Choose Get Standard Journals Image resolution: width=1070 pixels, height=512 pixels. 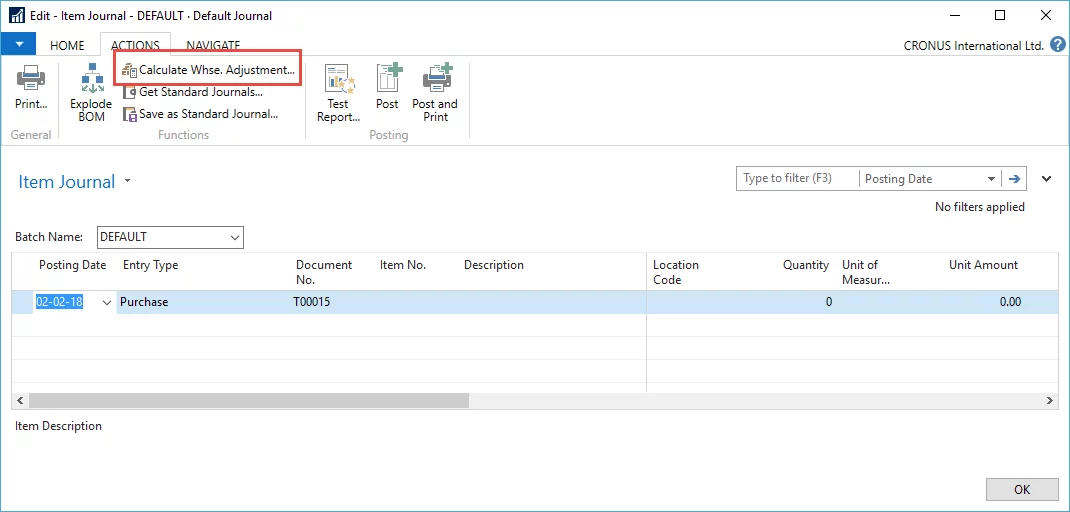(200, 92)
